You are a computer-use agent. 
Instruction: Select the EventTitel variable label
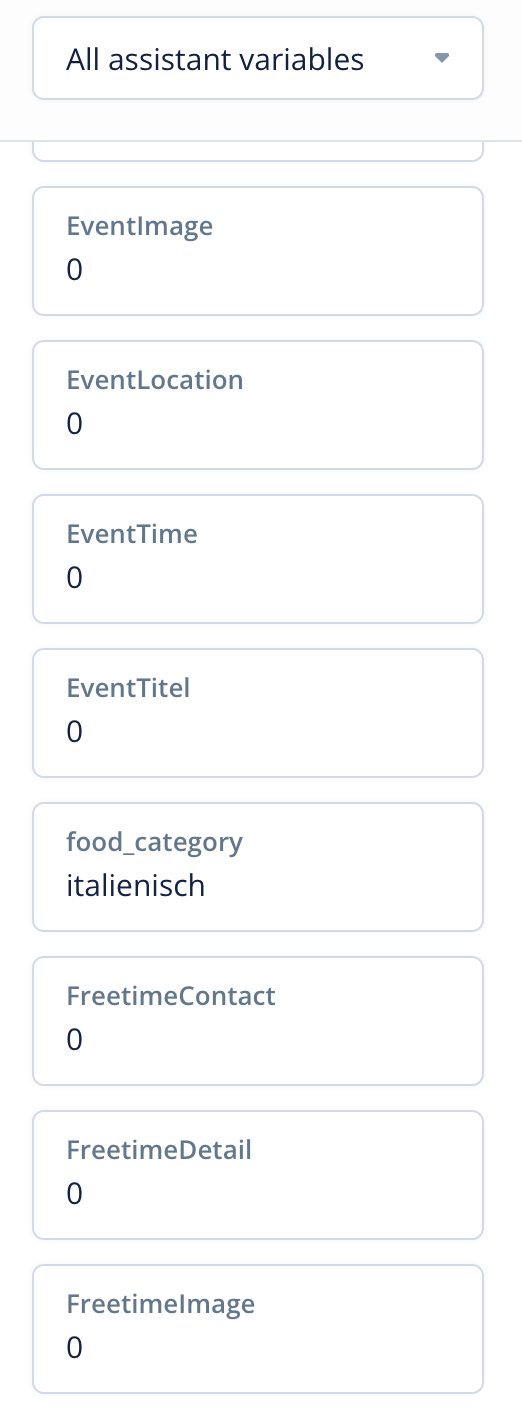point(128,688)
